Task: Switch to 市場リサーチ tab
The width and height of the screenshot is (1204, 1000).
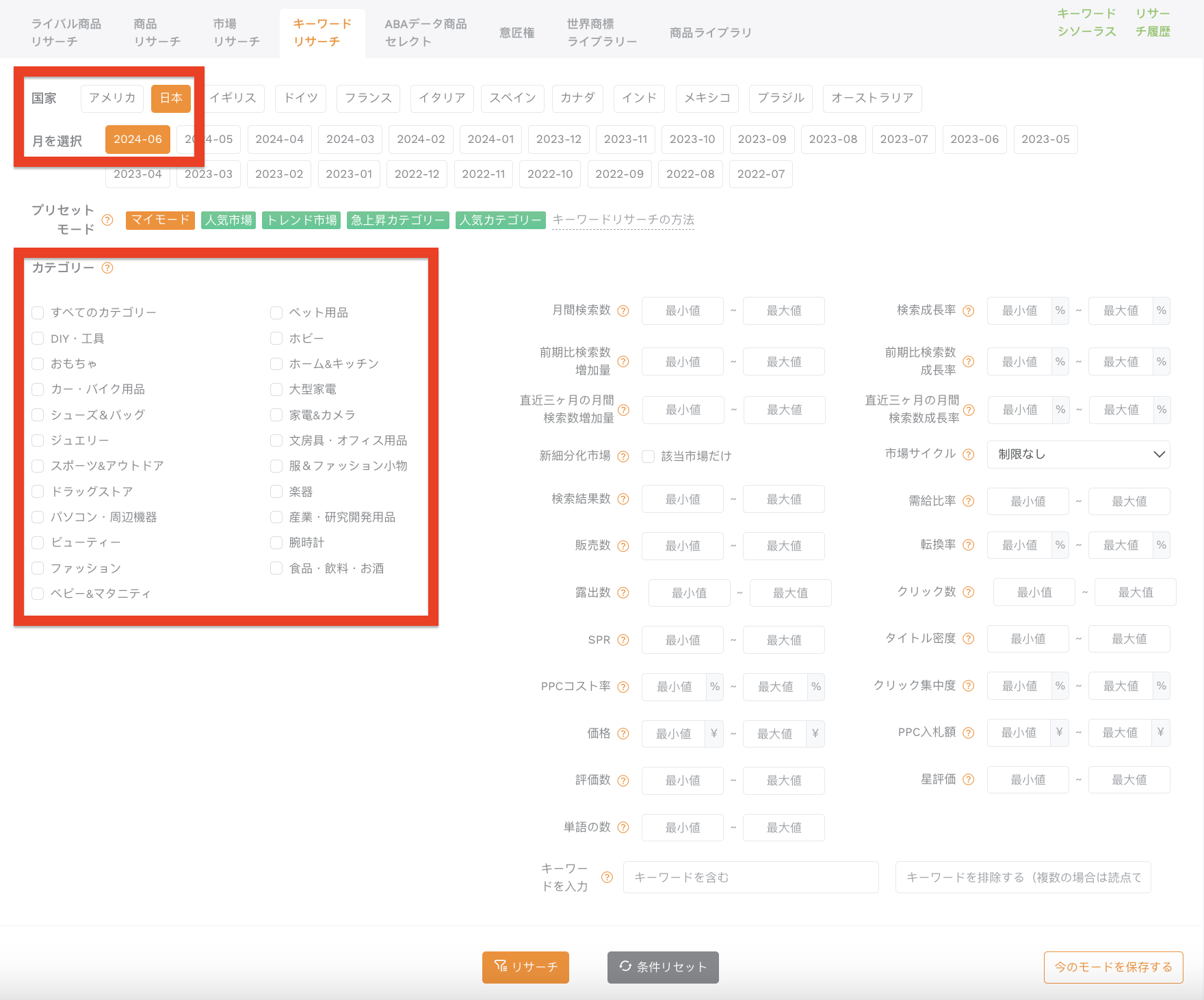Action: coord(237,33)
